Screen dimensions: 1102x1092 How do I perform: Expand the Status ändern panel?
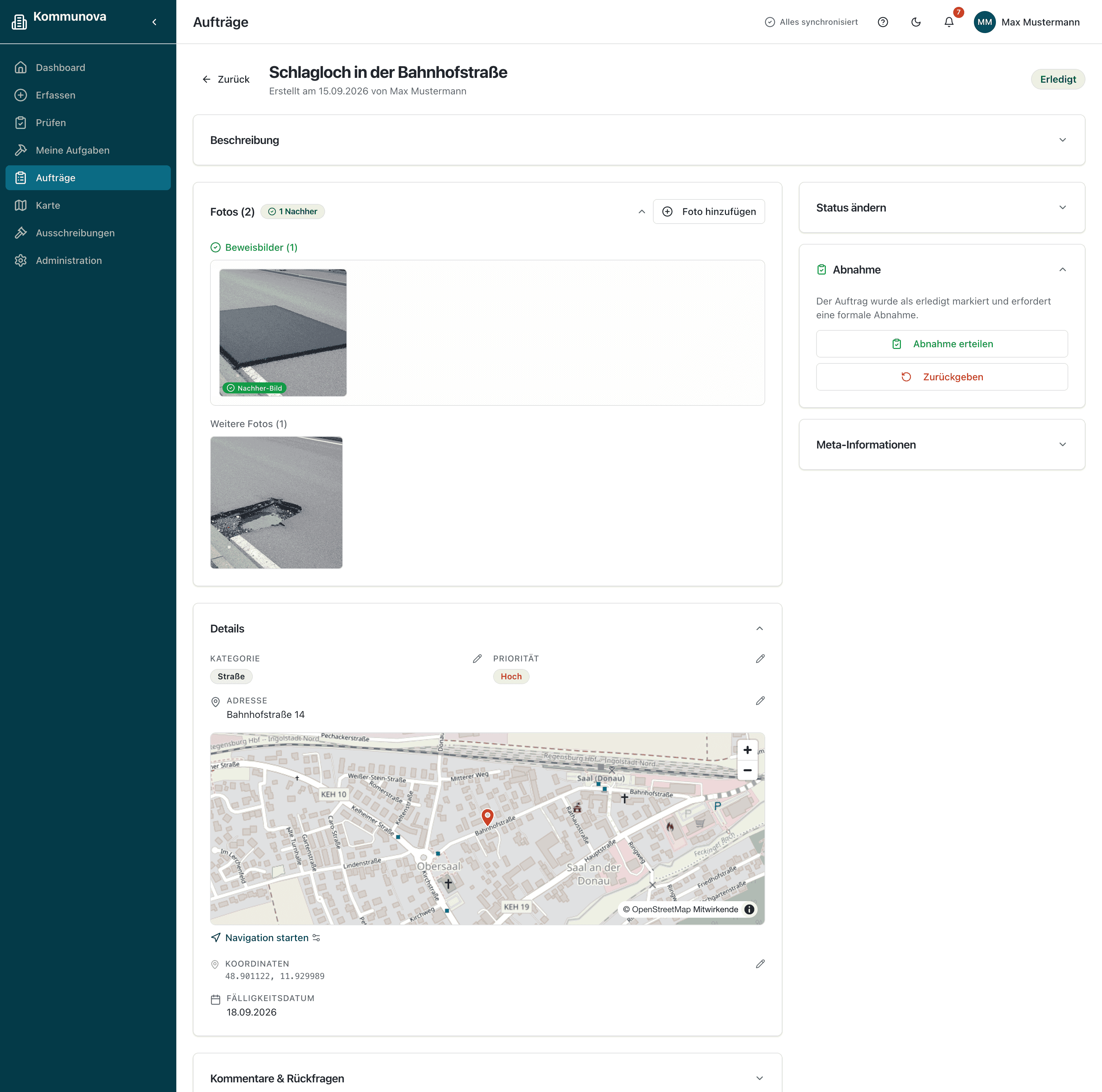pos(942,208)
